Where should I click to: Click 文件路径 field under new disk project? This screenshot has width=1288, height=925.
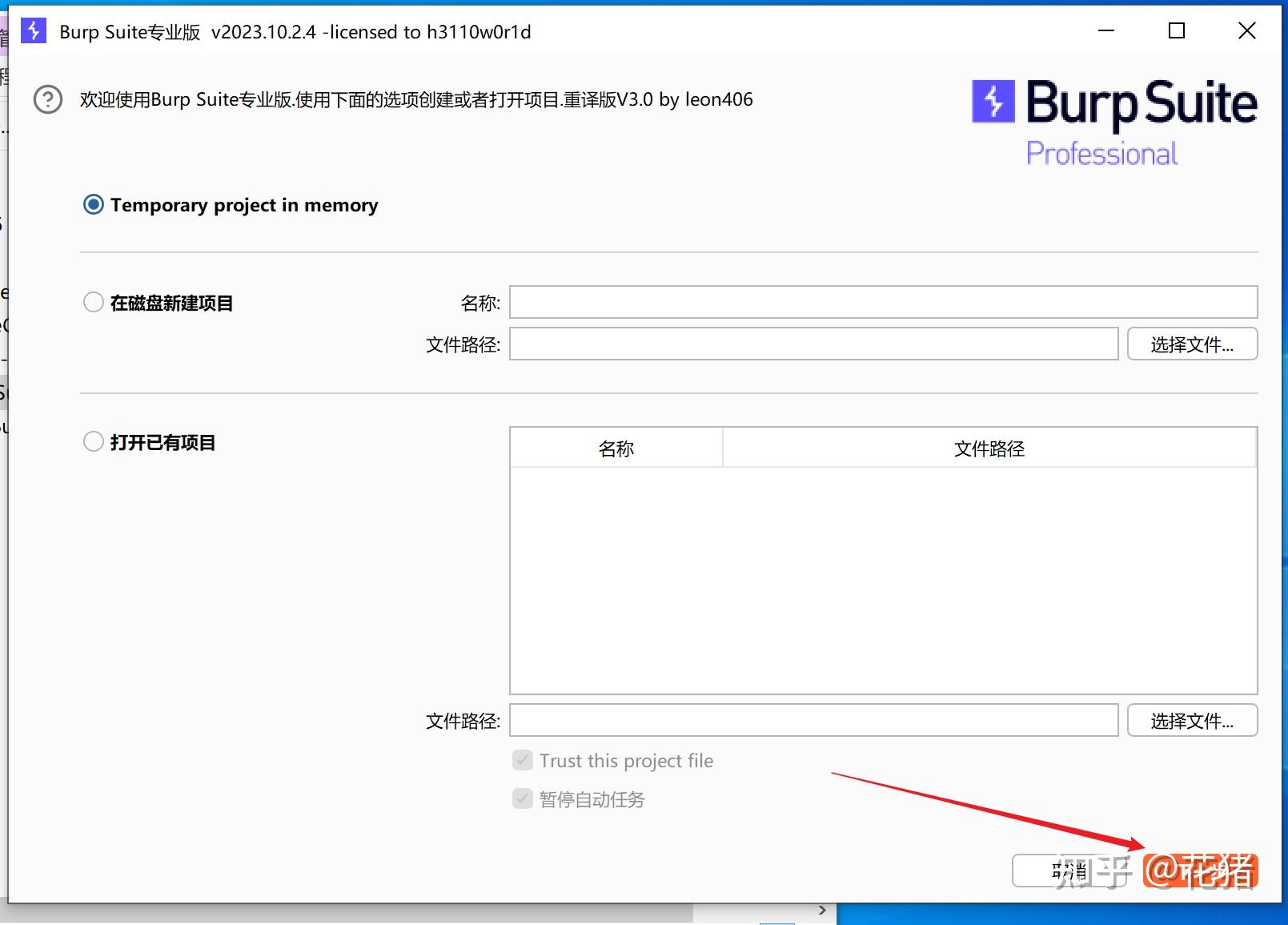(x=814, y=344)
